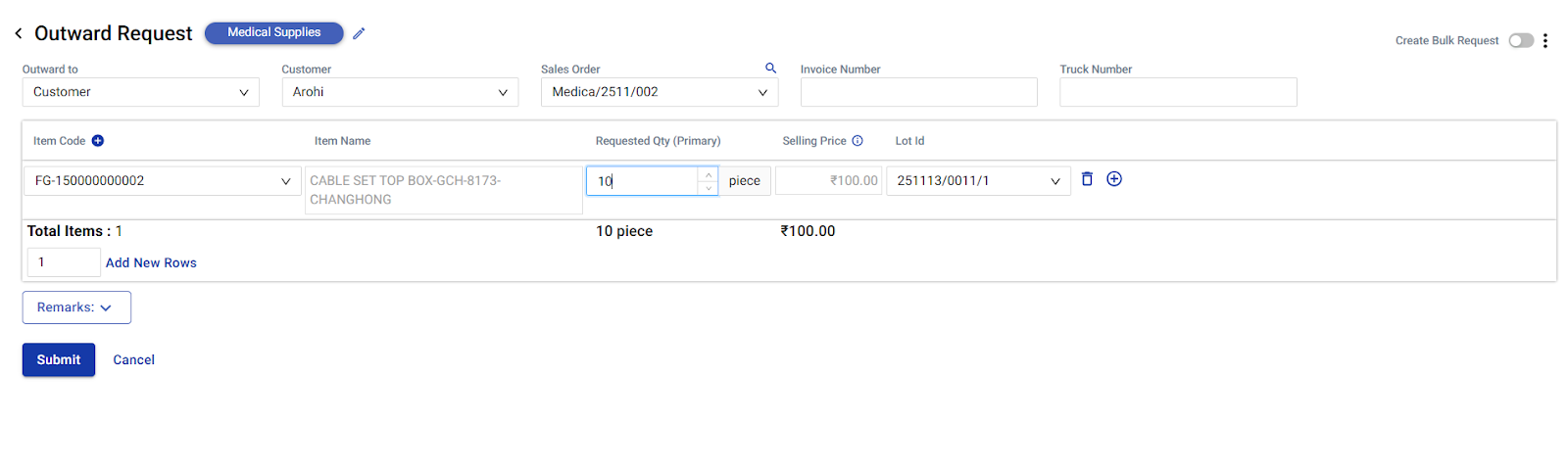The height and width of the screenshot is (472, 1568).
Task: Expand the Remarks section
Action: pos(76,307)
